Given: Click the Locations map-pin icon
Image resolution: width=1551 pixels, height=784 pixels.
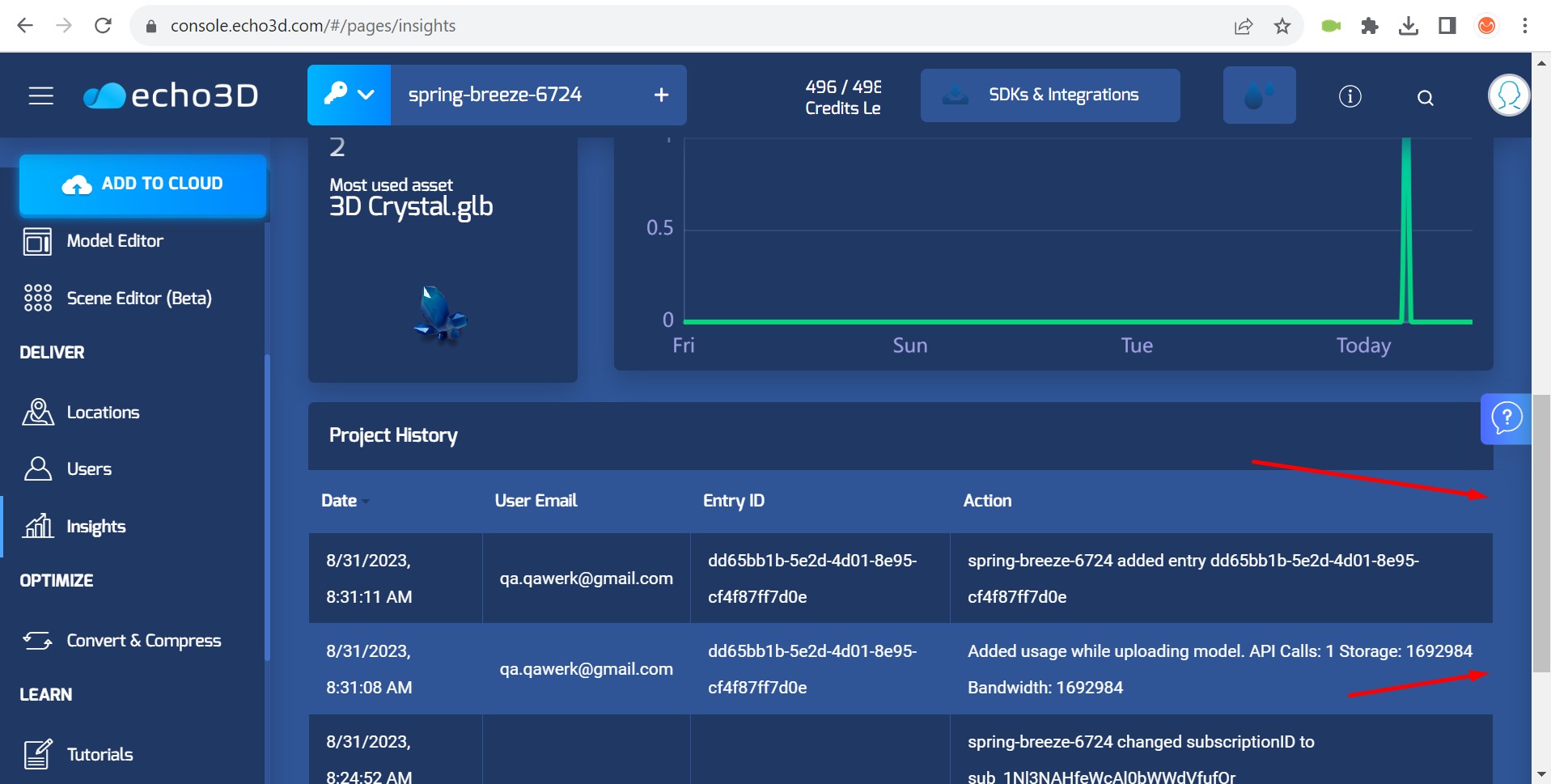Looking at the screenshot, I should click(38, 413).
